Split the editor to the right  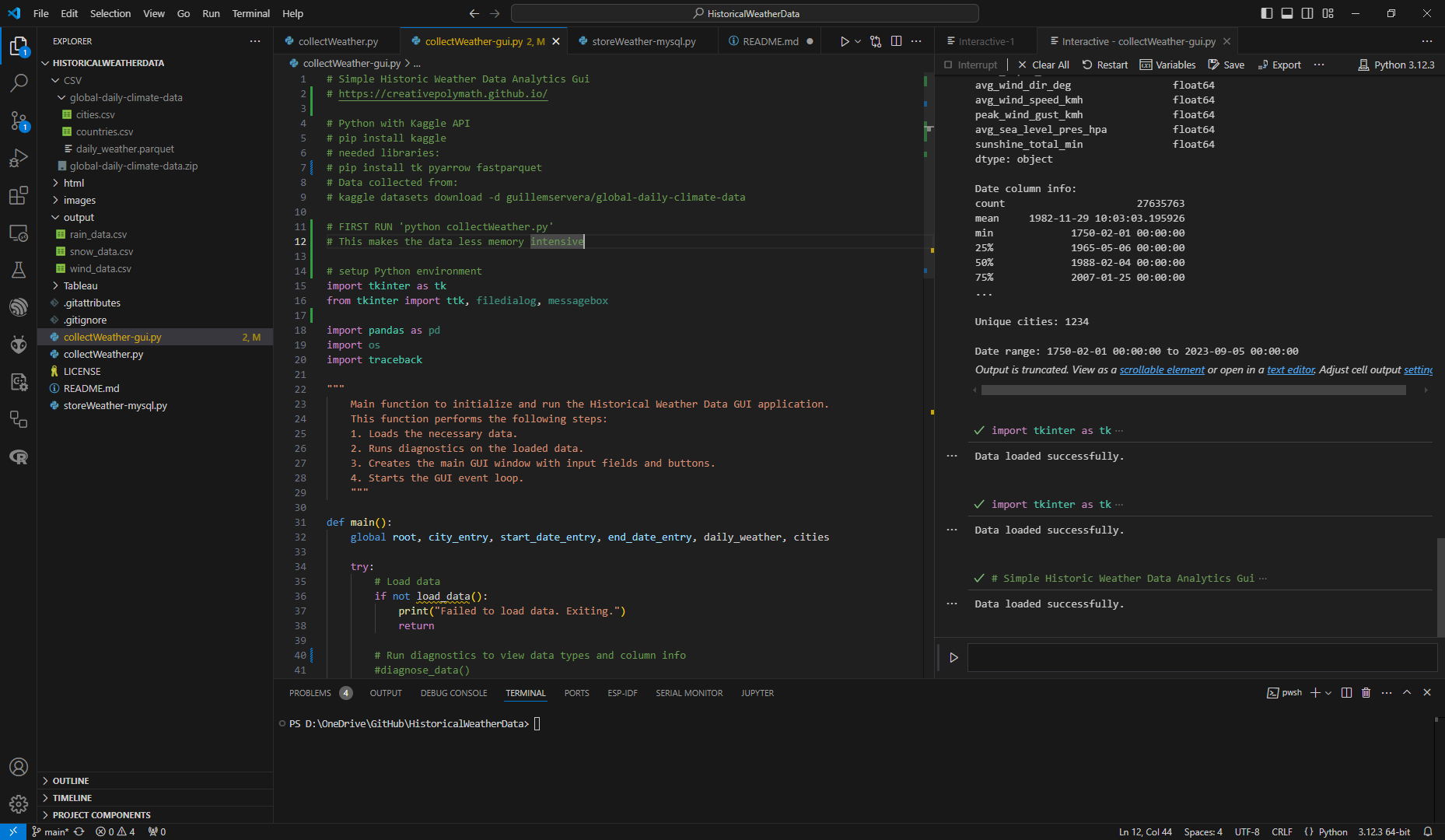coord(896,41)
